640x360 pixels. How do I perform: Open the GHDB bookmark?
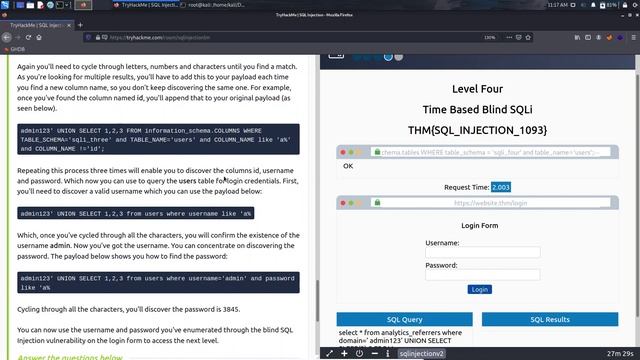point(15,49)
